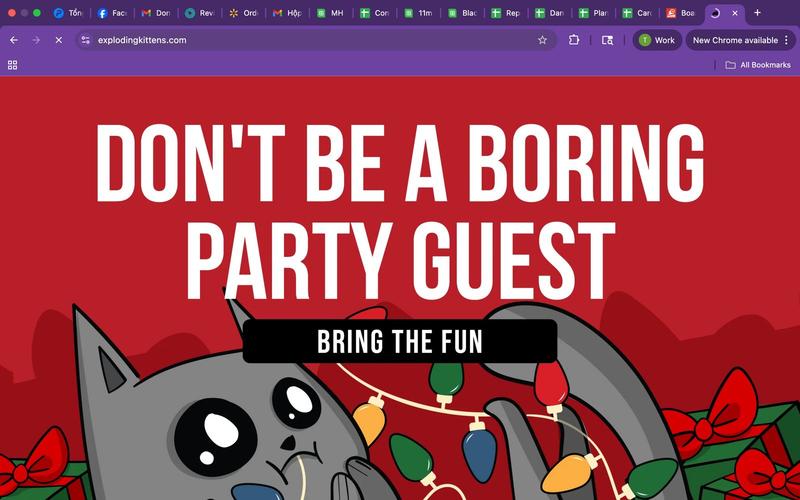Bookmark this page with the star icon

pyautogui.click(x=542, y=40)
